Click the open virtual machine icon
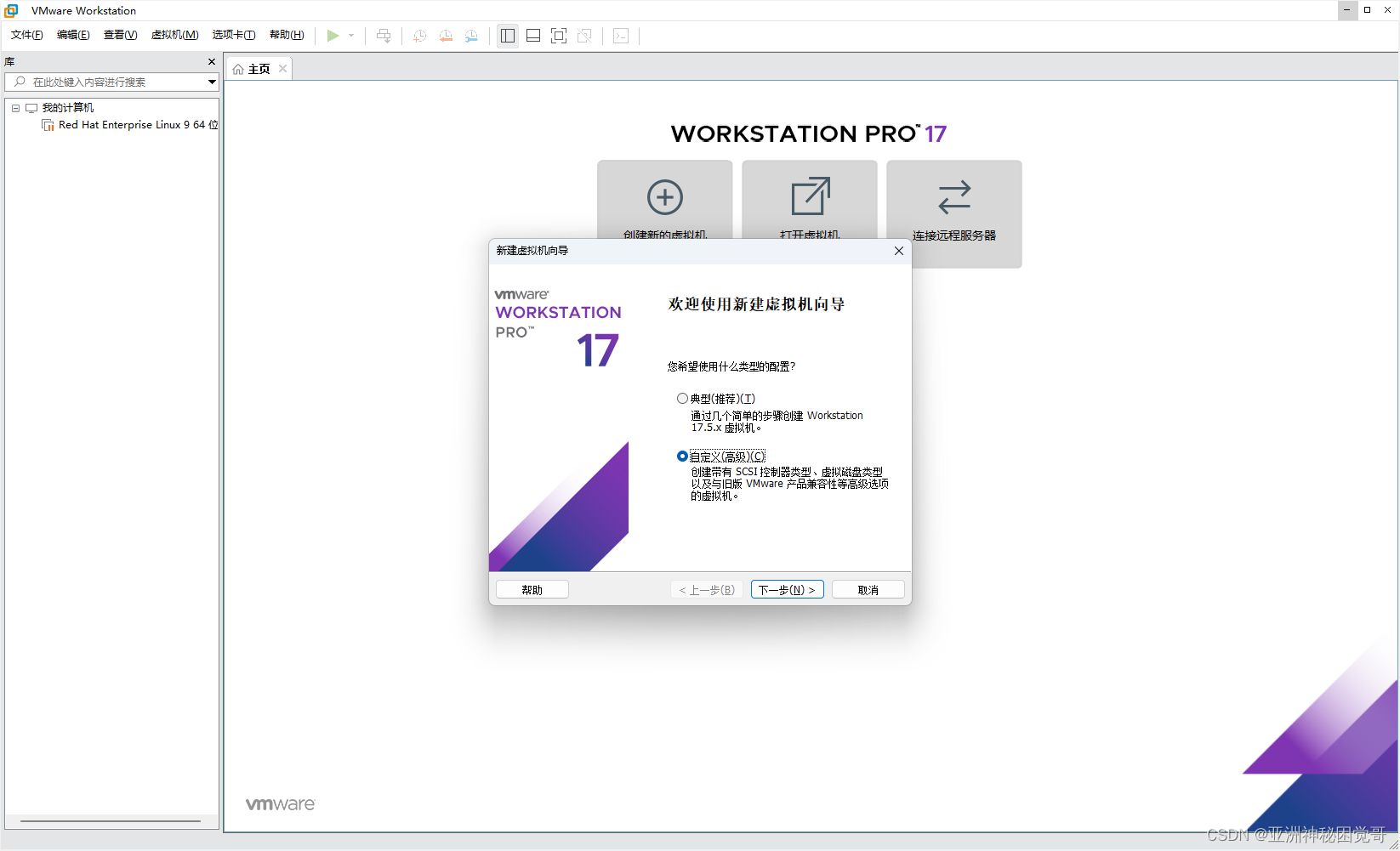This screenshot has width=1400, height=851. click(810, 196)
